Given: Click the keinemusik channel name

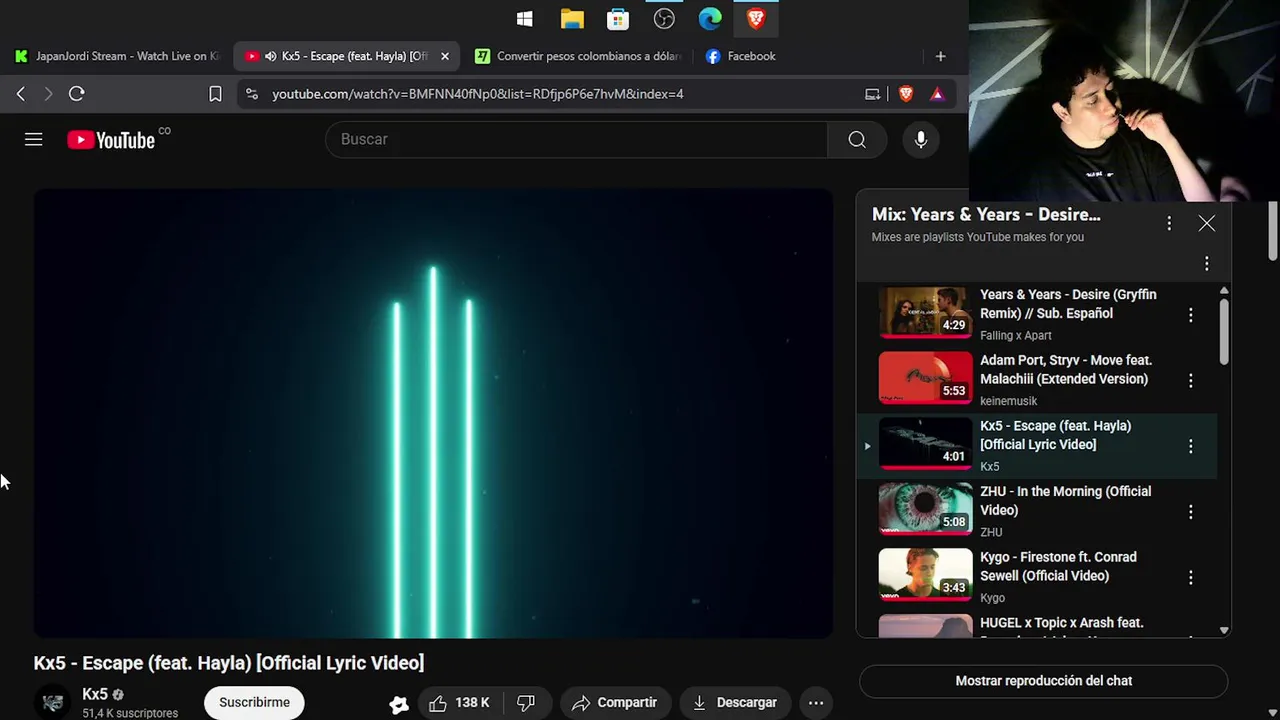Looking at the screenshot, I should point(1008,401).
